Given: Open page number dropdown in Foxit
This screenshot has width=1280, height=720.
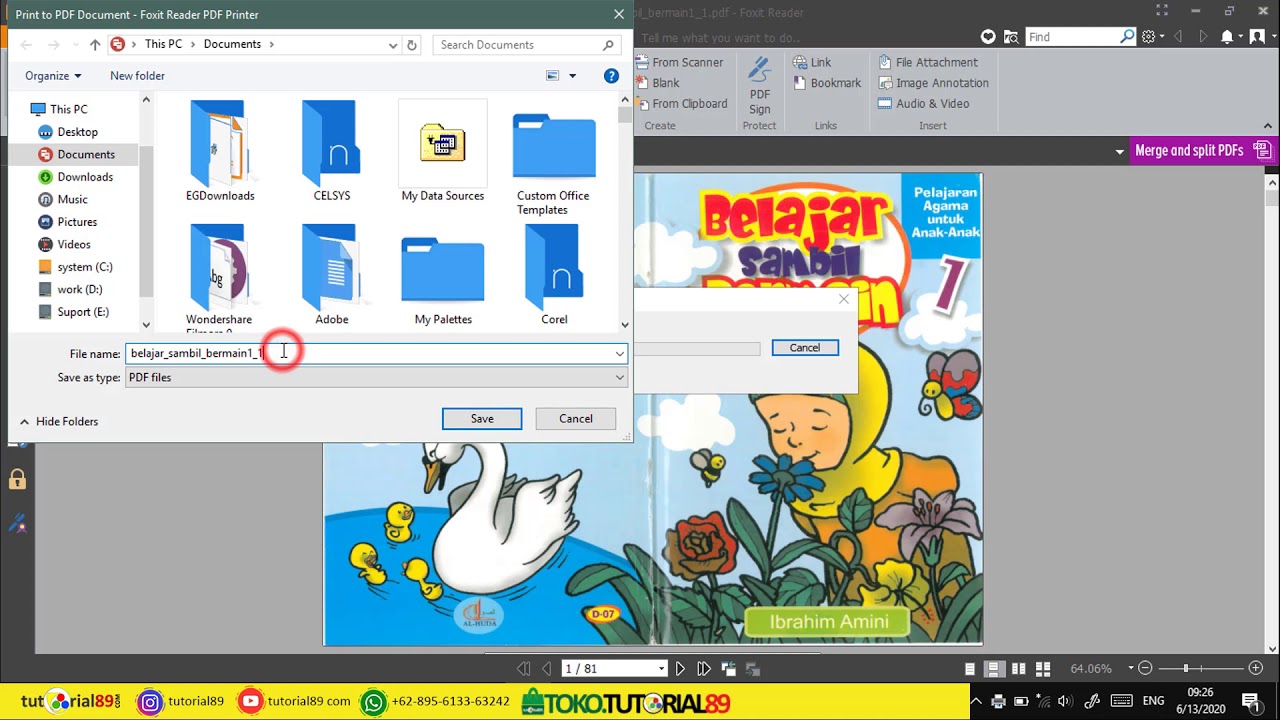Looking at the screenshot, I should [661, 669].
